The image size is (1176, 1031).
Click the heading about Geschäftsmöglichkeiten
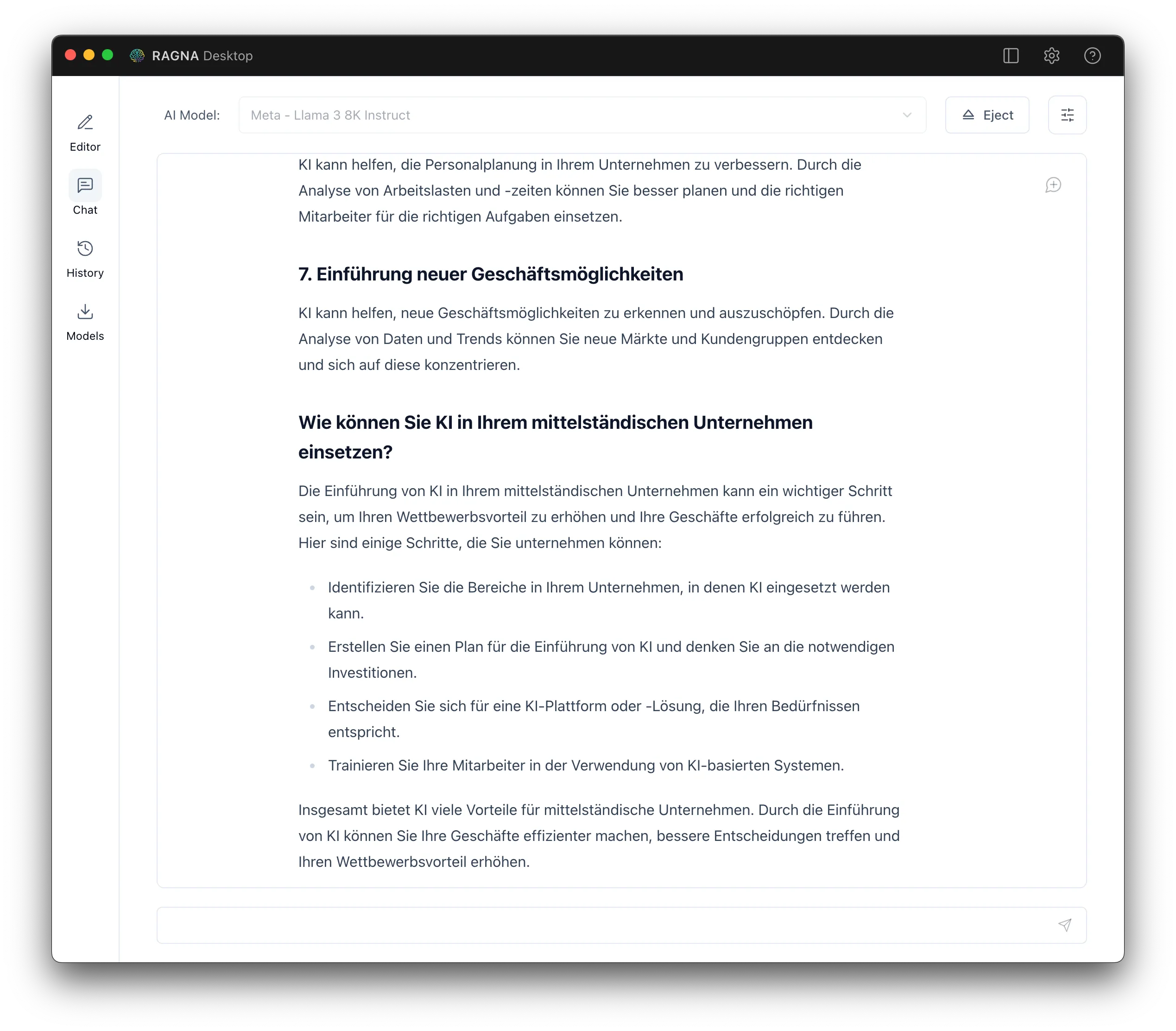point(491,274)
